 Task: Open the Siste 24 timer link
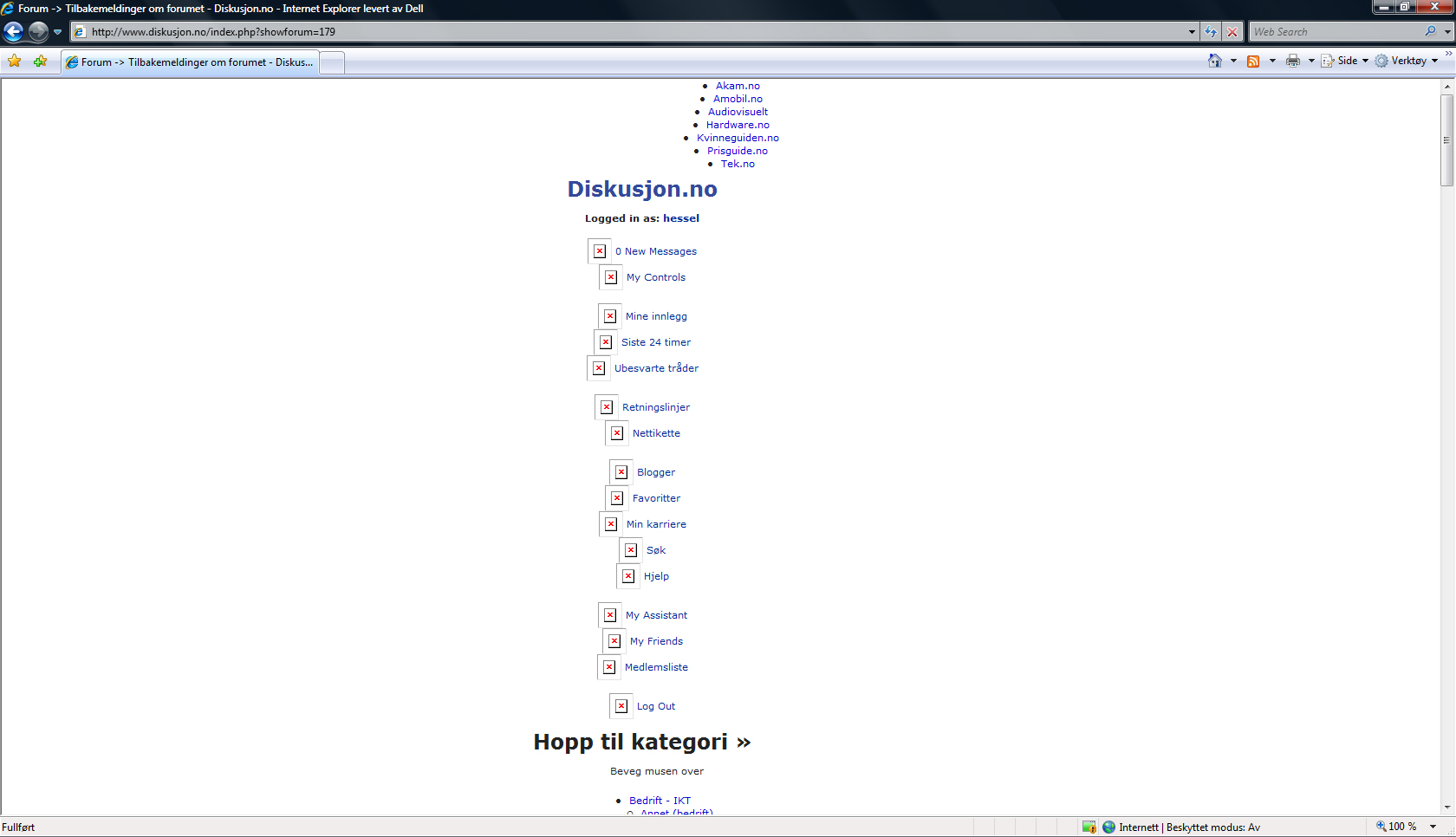(656, 342)
